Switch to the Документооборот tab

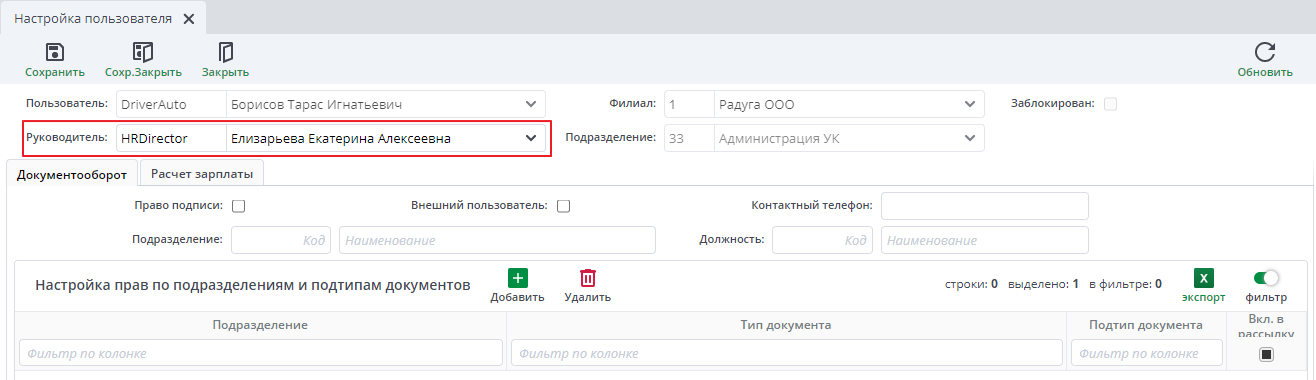tap(72, 174)
